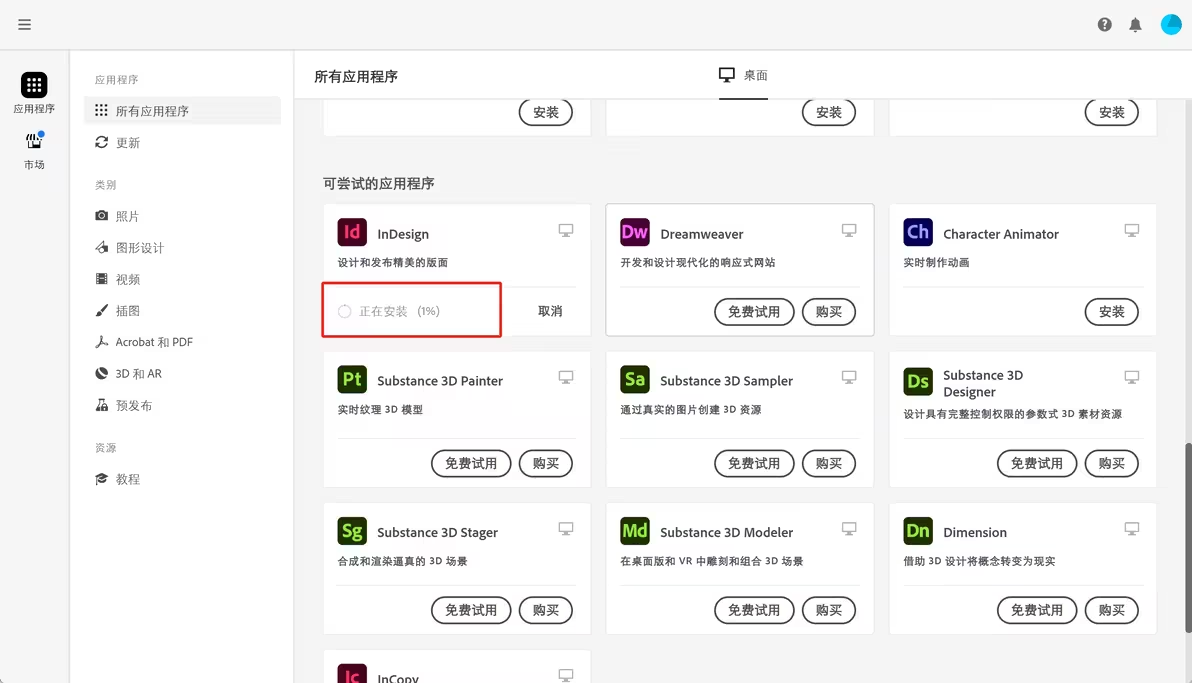Open the InDesign app icon

pos(352,233)
